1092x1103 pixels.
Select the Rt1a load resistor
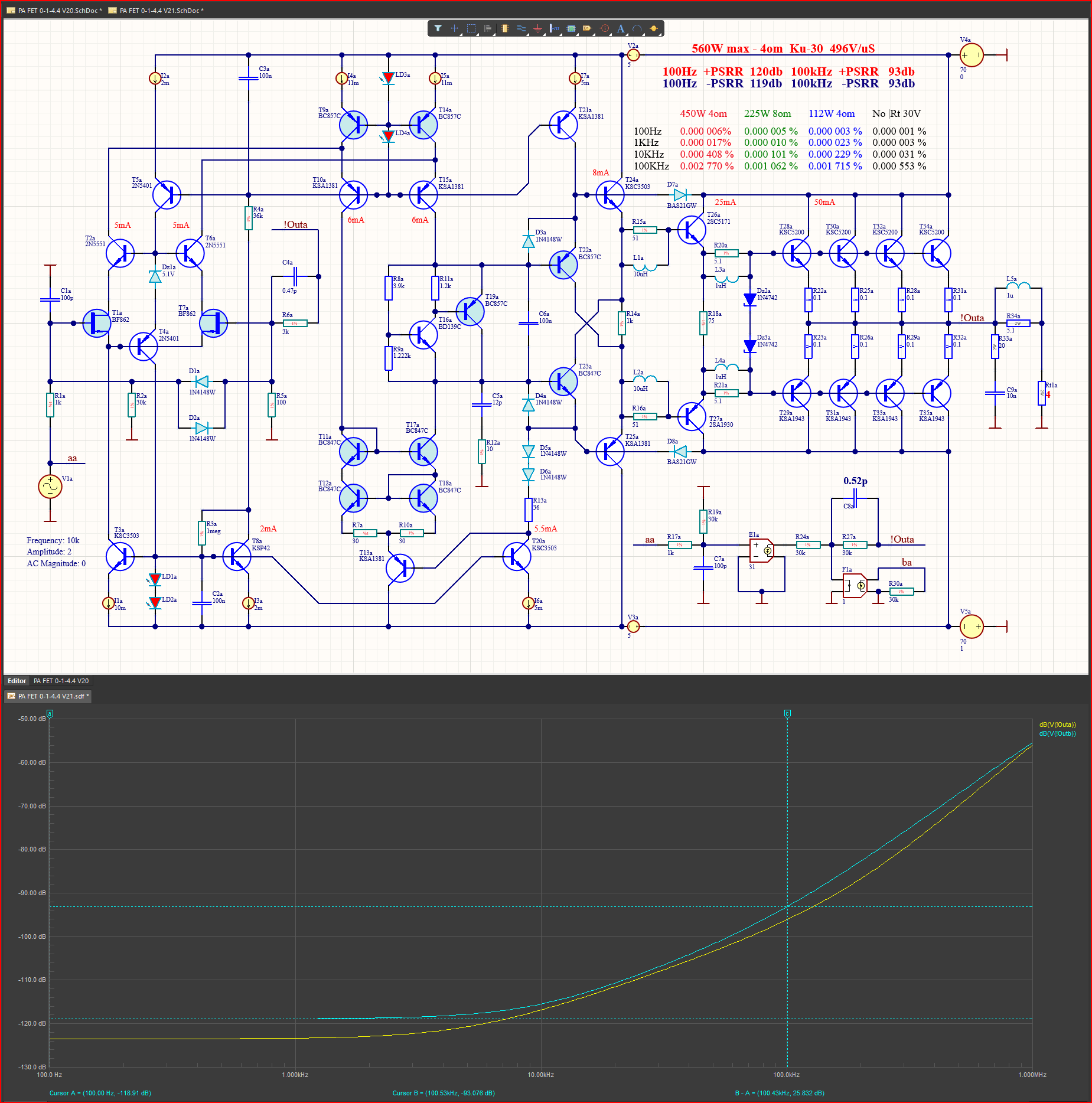coord(1042,393)
